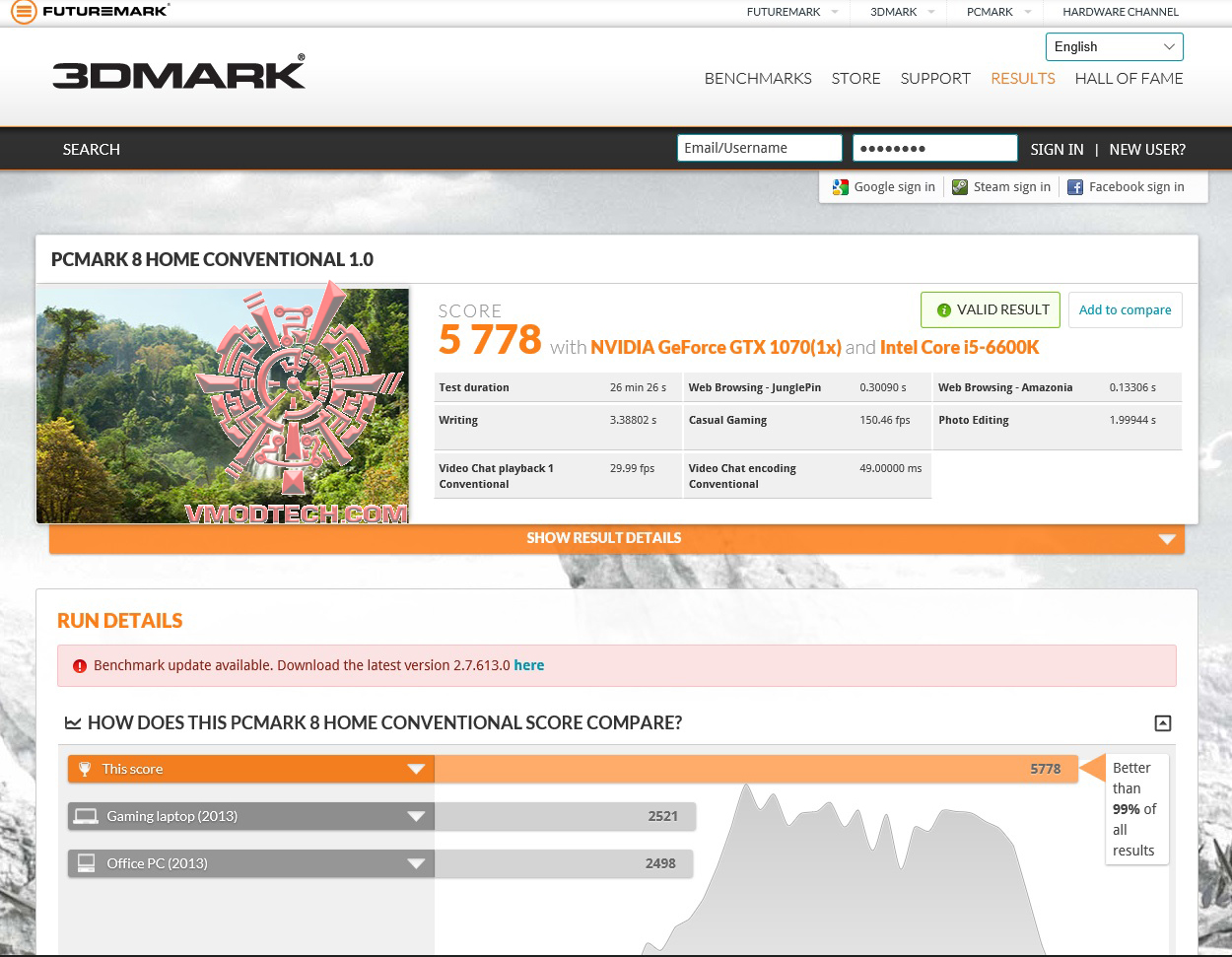Click the Google sign in text link
This screenshot has width=1232, height=957.
coord(894,187)
